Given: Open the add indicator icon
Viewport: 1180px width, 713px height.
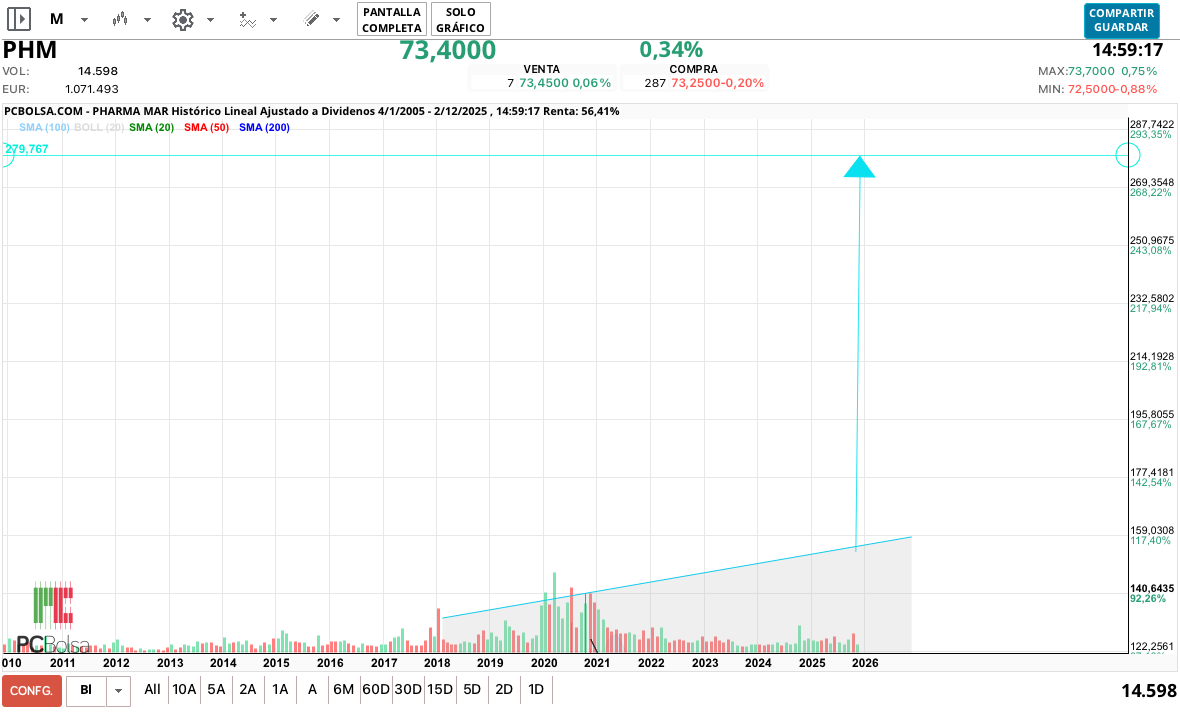Looking at the screenshot, I should tap(248, 19).
